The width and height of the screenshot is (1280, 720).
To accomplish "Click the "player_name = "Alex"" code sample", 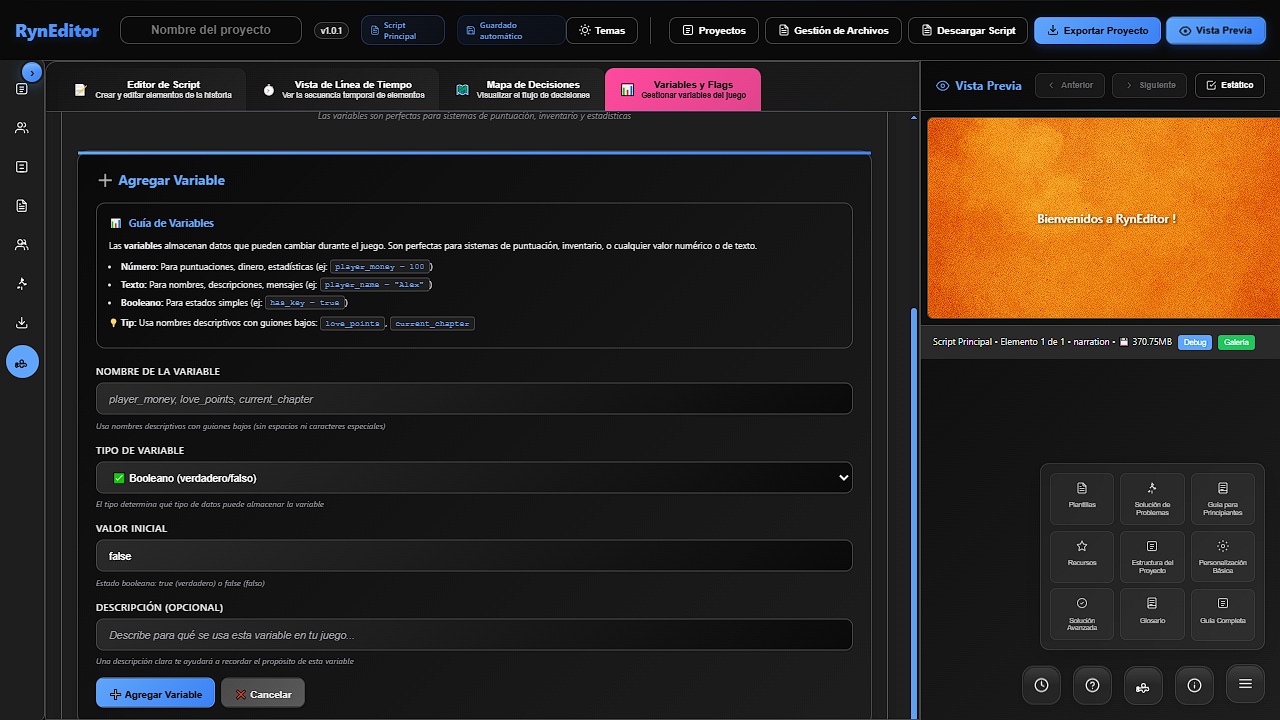I will click(x=376, y=285).
